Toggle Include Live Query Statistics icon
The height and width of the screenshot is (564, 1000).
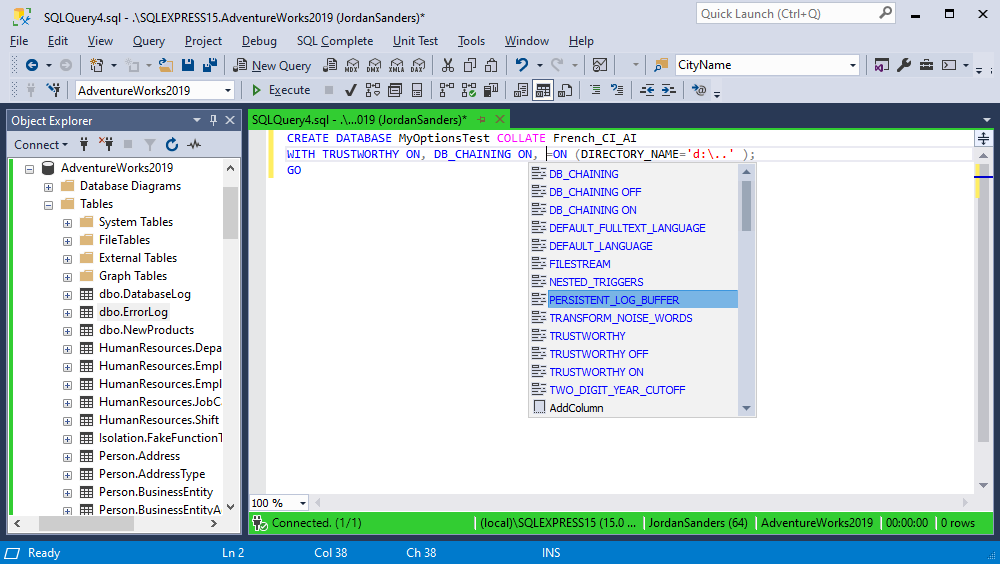[x=469, y=90]
